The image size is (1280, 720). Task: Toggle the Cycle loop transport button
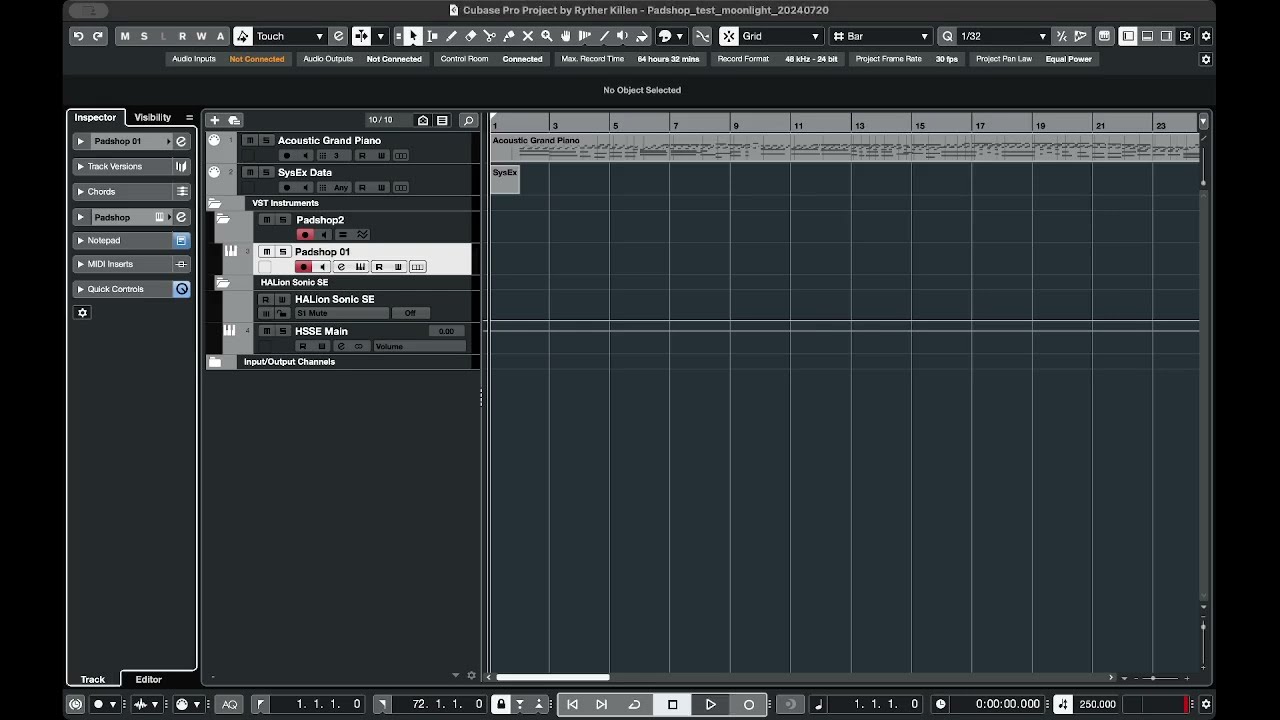(634, 704)
